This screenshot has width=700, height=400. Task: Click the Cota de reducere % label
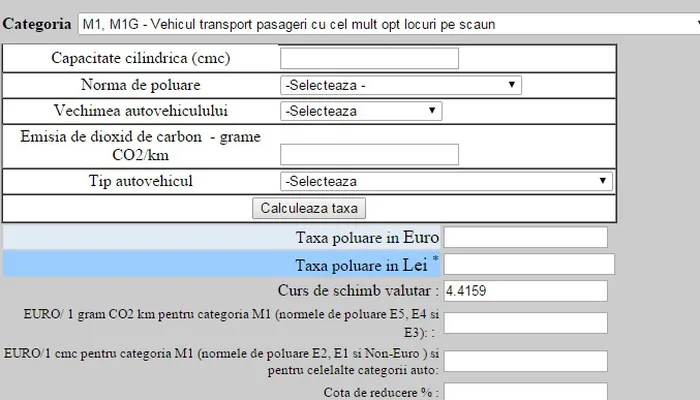pos(381,392)
